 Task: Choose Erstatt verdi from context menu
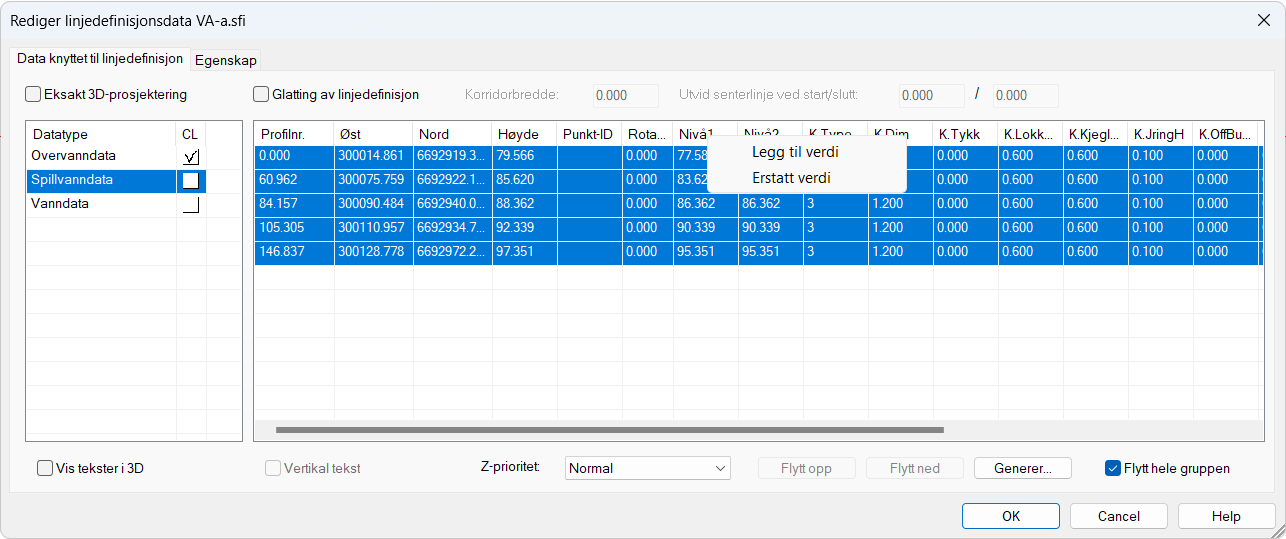click(791, 178)
